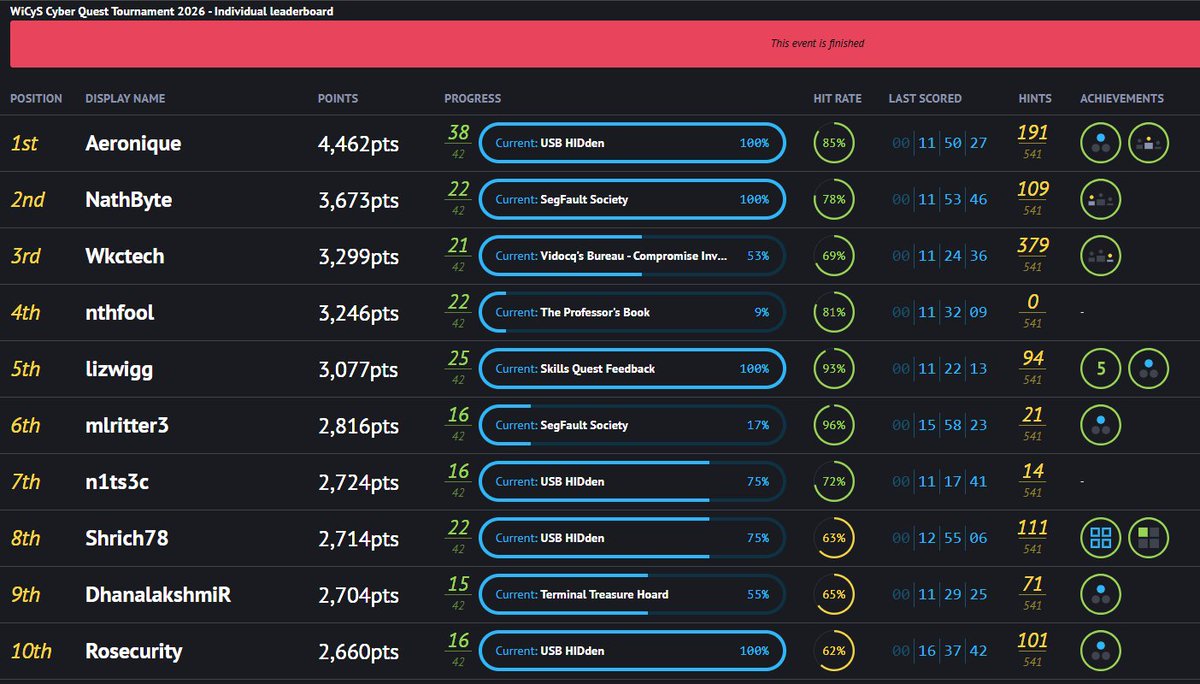Screen dimensions: 1200x684
Task: Click Aeronique's 191 hints count
Action: [x=1033, y=133]
